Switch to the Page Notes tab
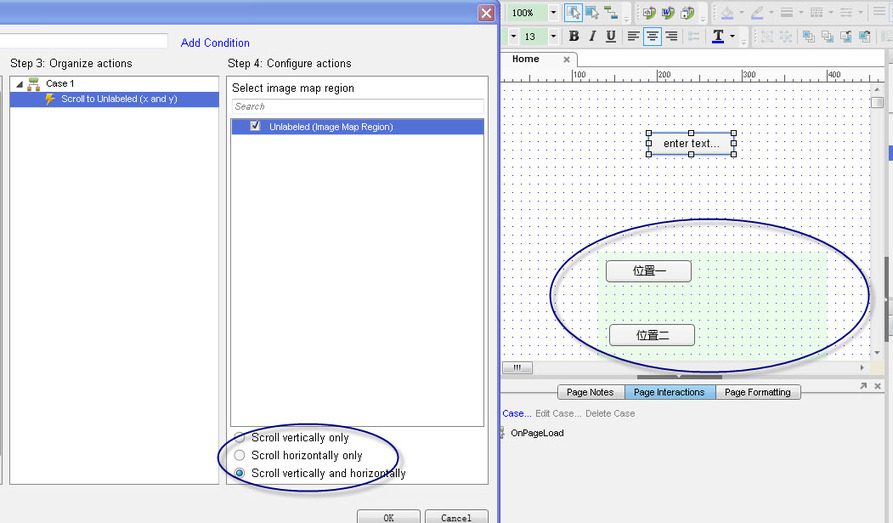893x523 pixels. coord(590,392)
